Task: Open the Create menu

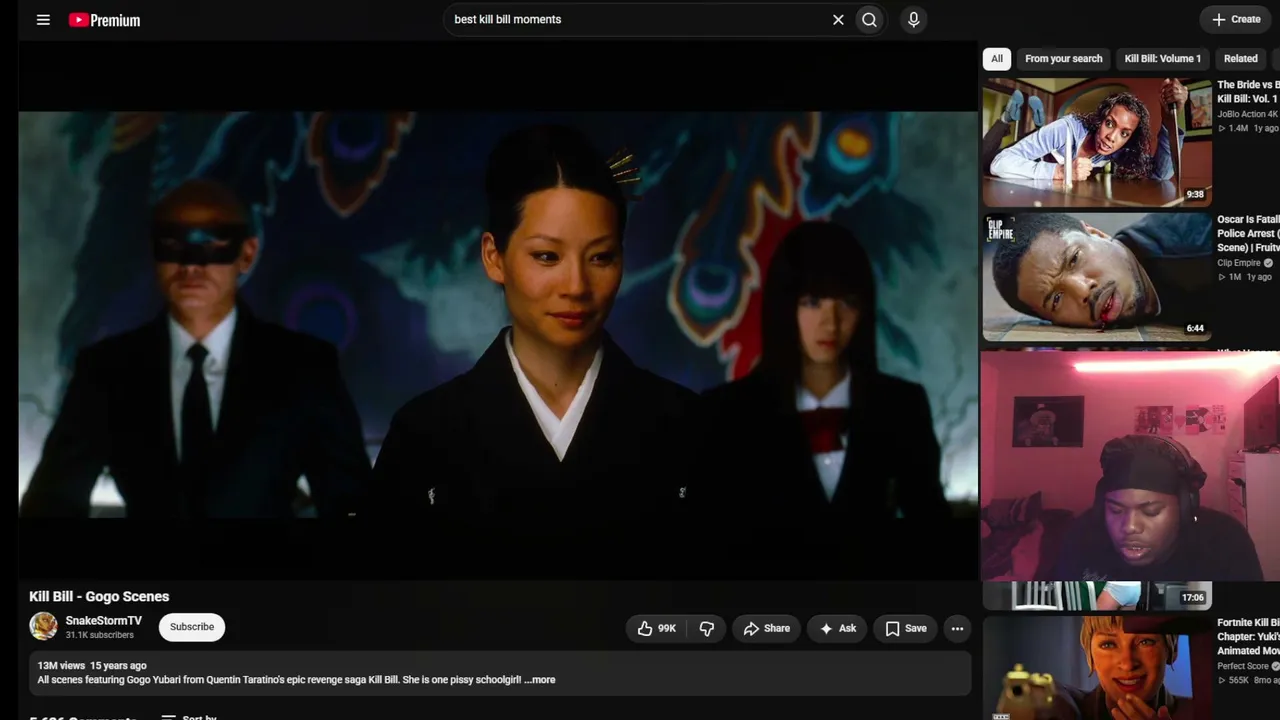Action: click(x=1236, y=19)
